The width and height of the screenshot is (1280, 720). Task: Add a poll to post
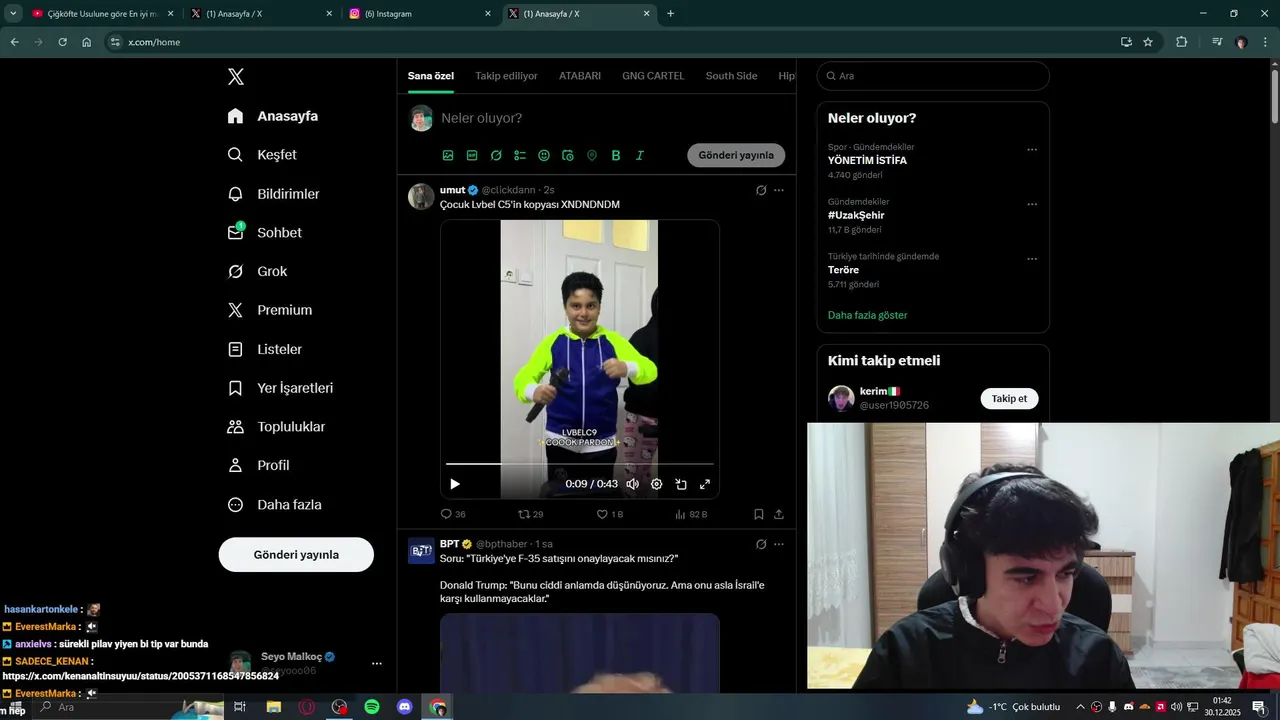coord(520,156)
